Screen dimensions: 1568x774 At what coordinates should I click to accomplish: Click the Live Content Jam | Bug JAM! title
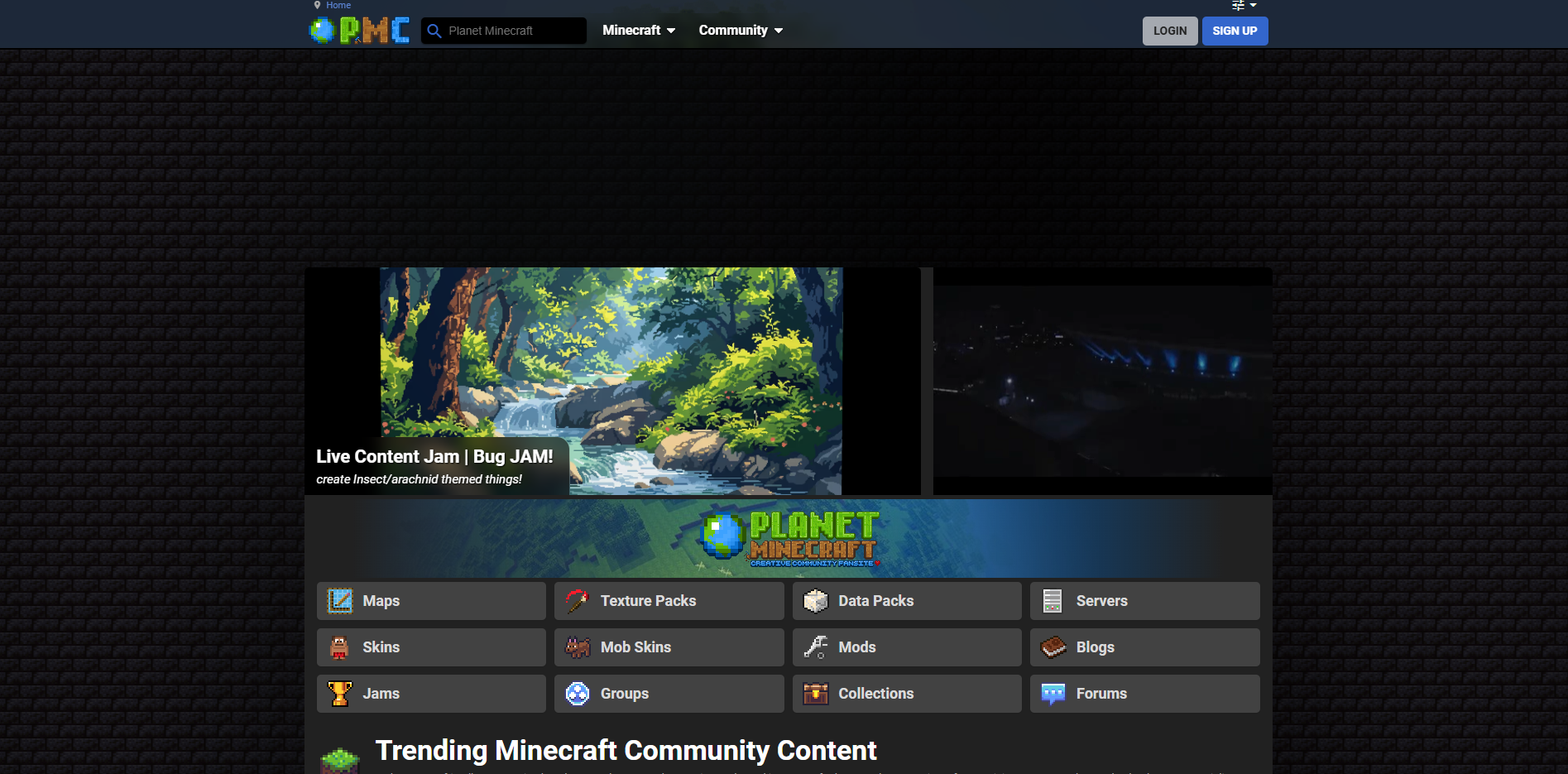434,456
